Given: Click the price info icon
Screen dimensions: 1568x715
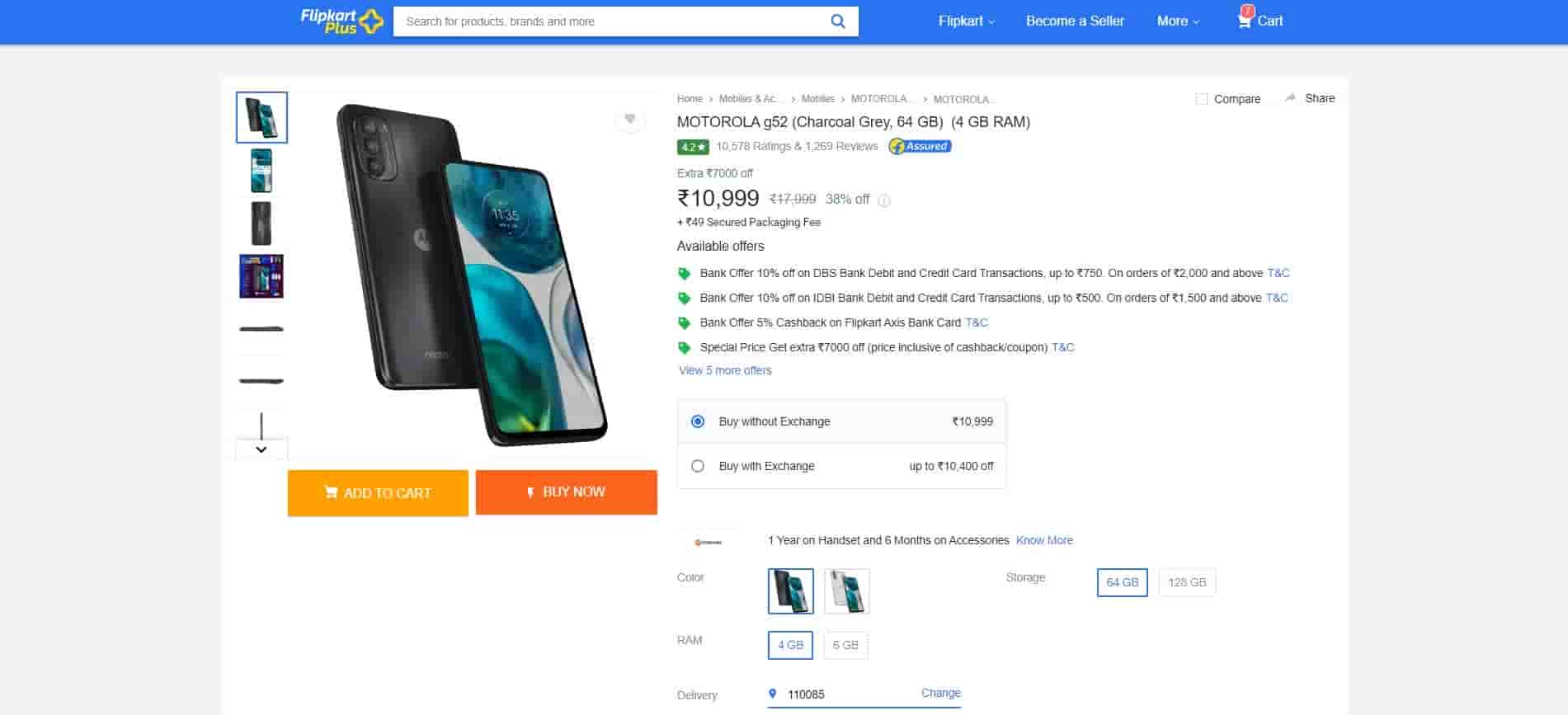Looking at the screenshot, I should click(884, 200).
